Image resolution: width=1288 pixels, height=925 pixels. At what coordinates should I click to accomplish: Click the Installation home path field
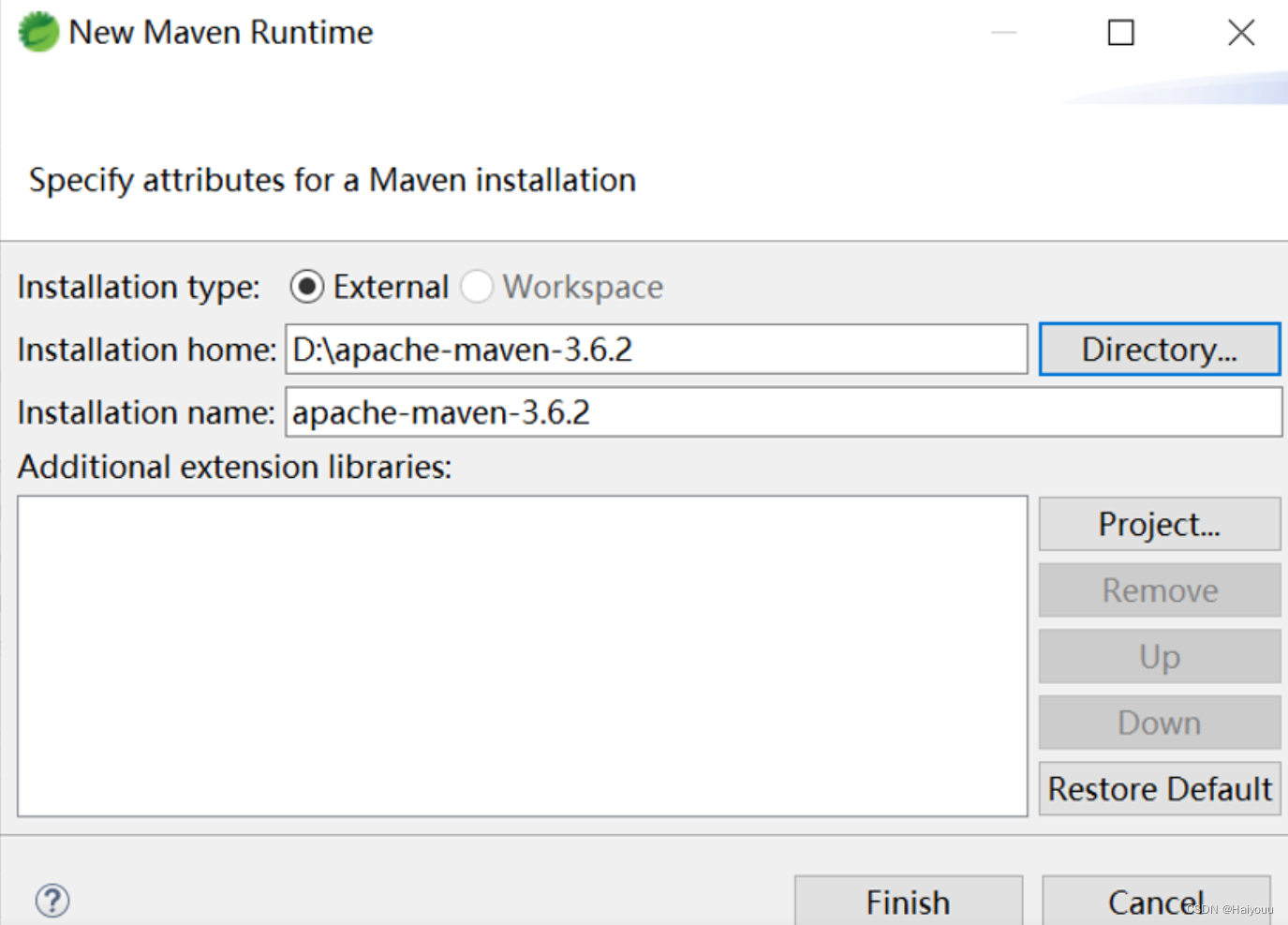656,349
